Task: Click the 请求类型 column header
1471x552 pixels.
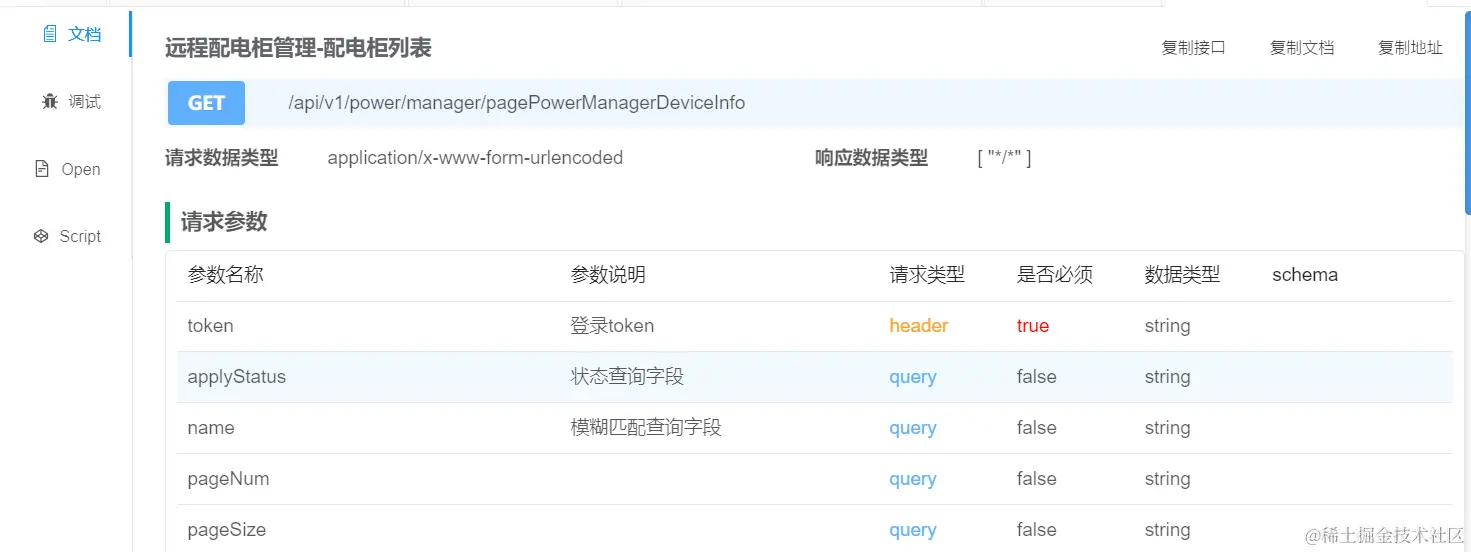Action: click(927, 275)
